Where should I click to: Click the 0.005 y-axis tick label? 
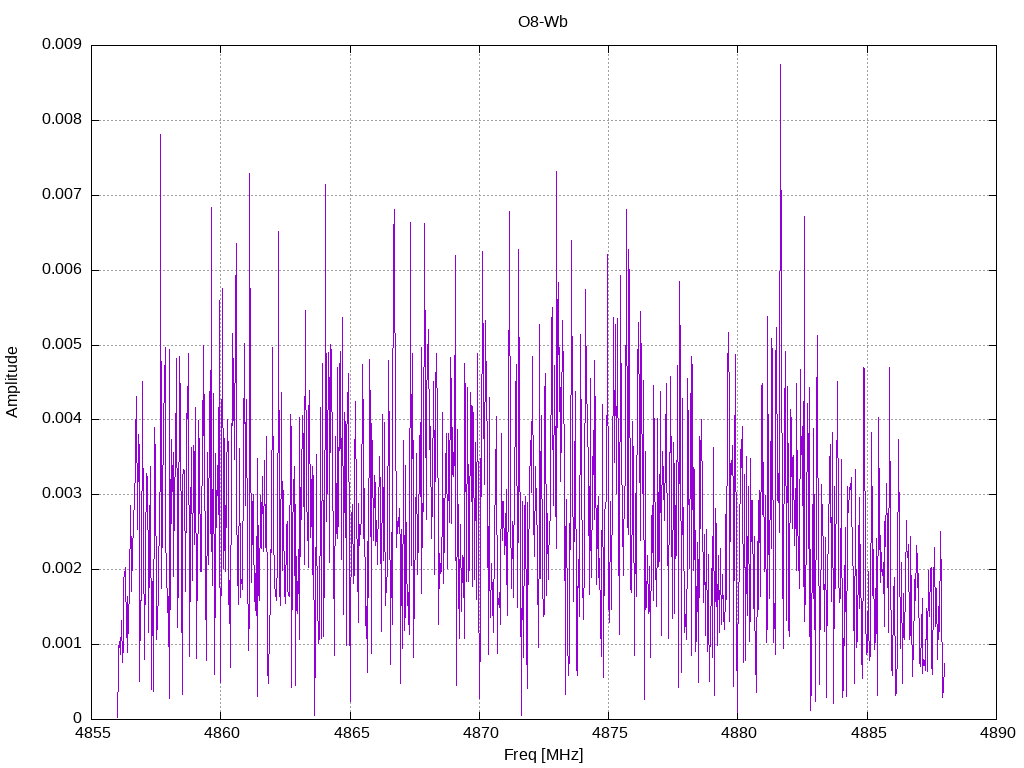click(x=61, y=345)
